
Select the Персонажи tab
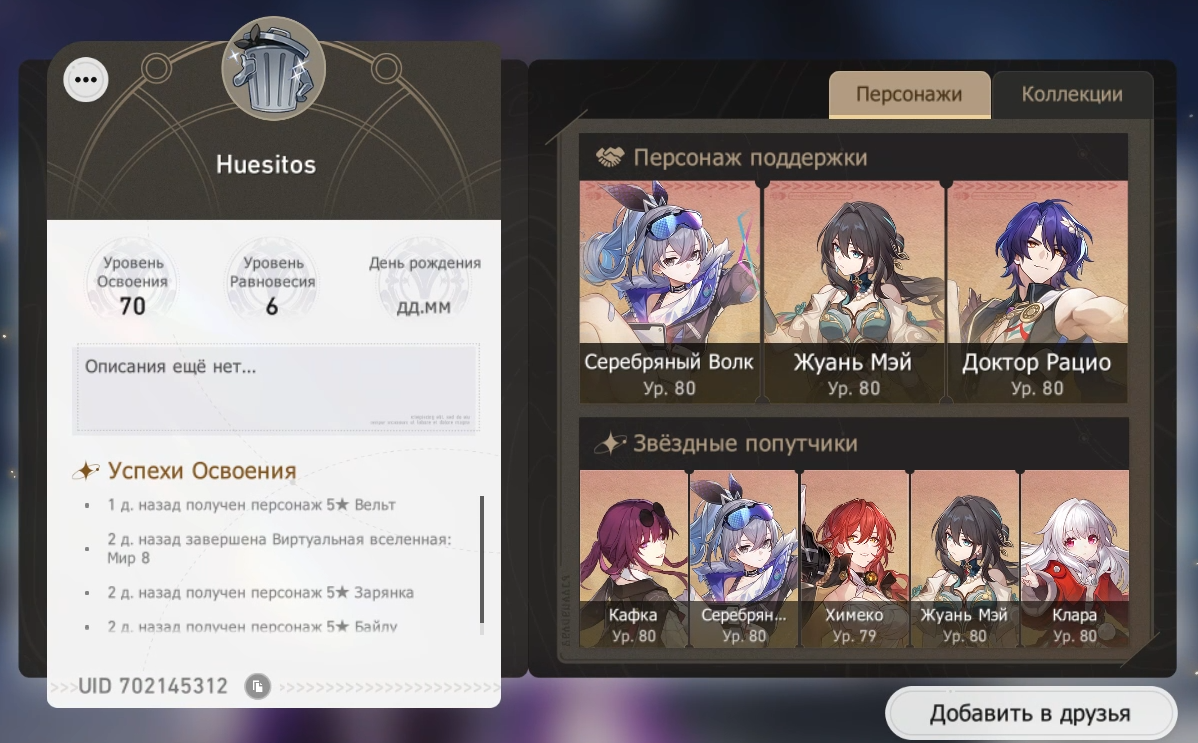pos(909,95)
